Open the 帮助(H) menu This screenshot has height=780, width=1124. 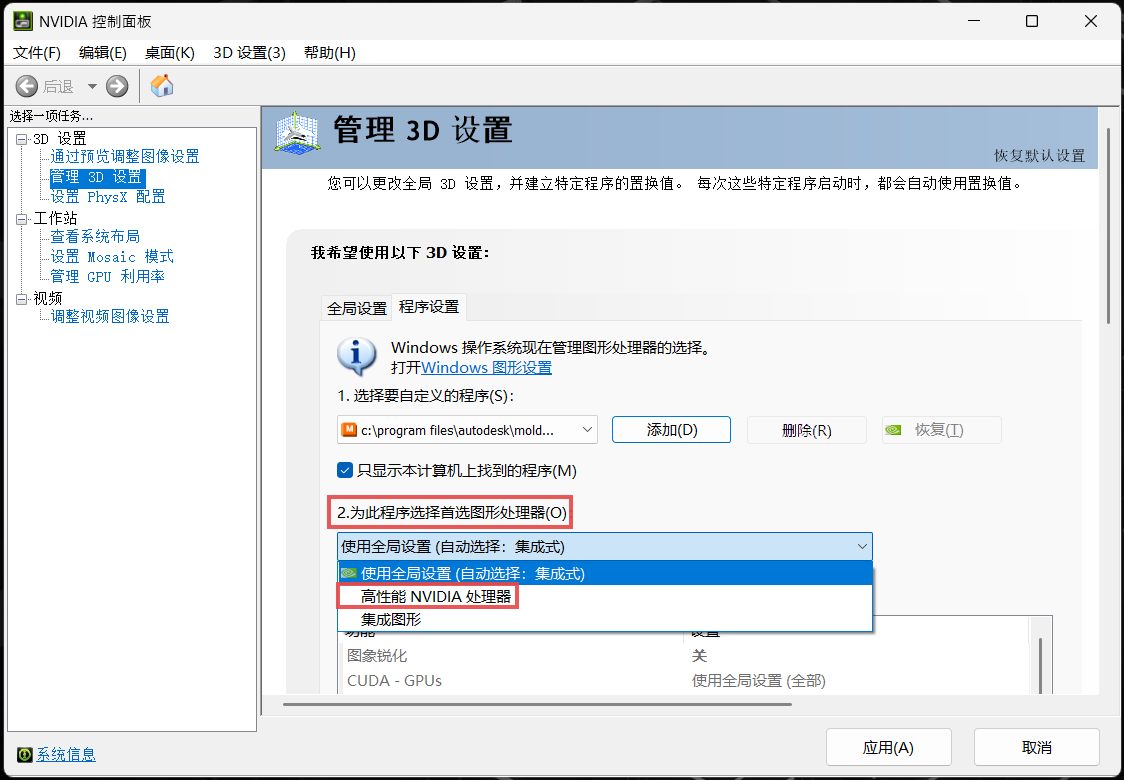329,53
